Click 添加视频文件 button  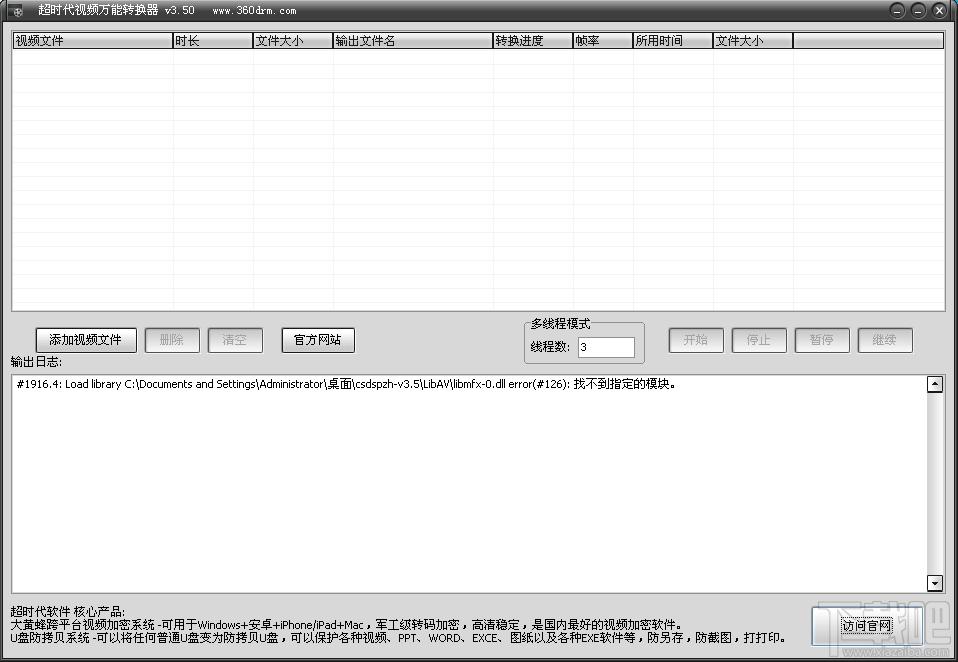click(x=86, y=340)
